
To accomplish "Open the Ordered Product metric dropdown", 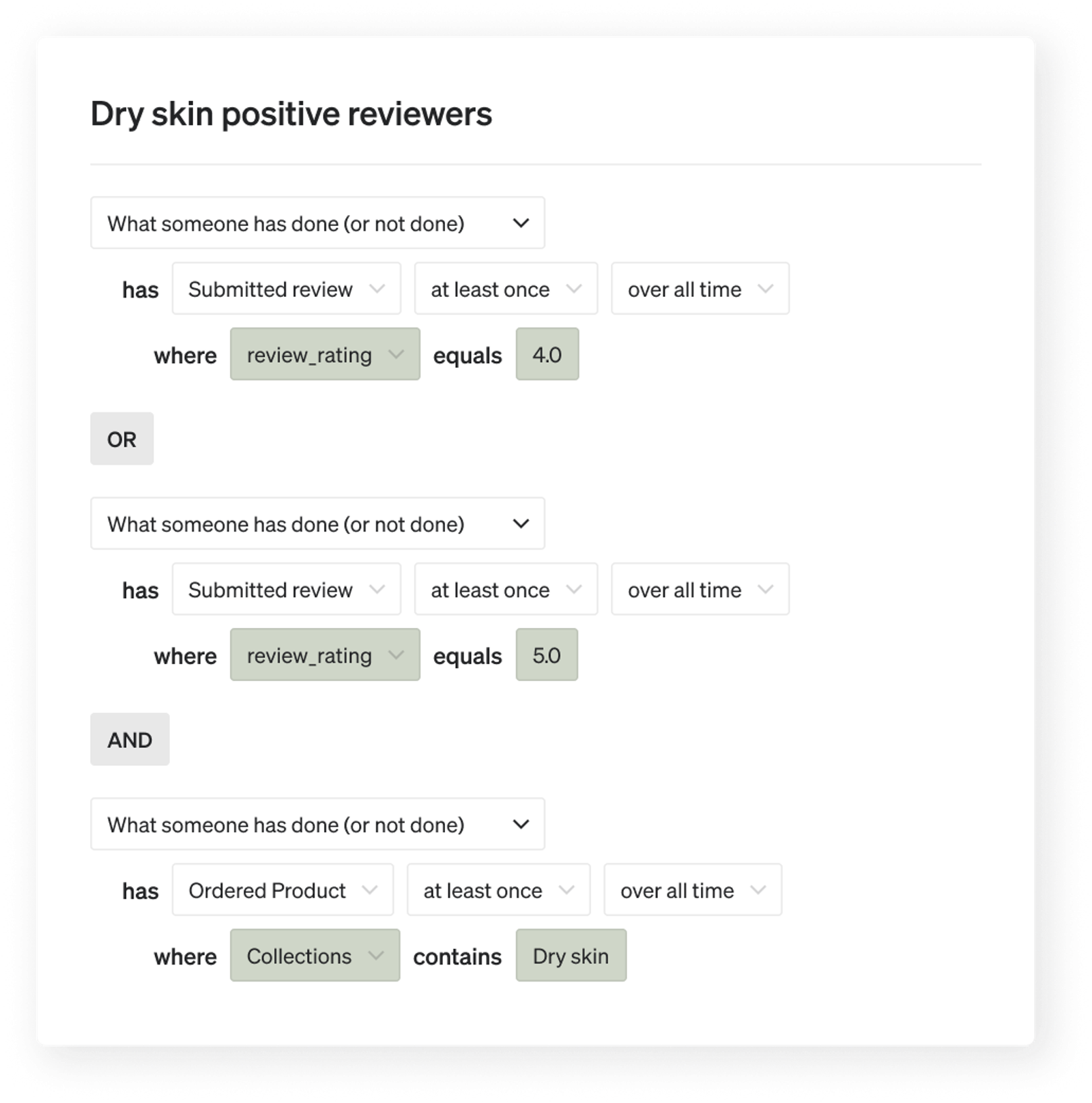I will 283,889.
